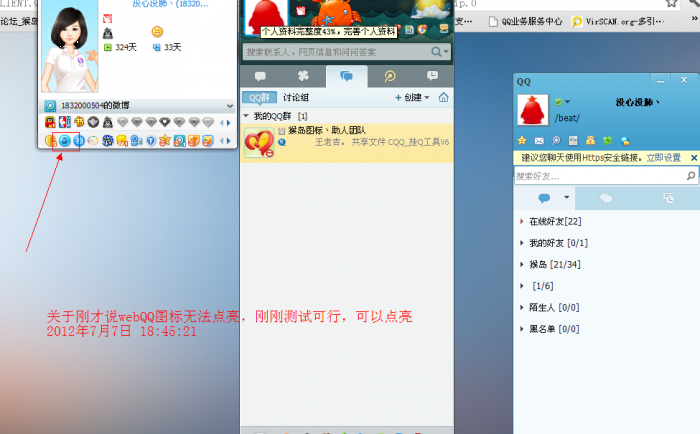Expand the 183200504的微博 section chevron
This screenshot has height=434, width=700.
[x=230, y=106]
